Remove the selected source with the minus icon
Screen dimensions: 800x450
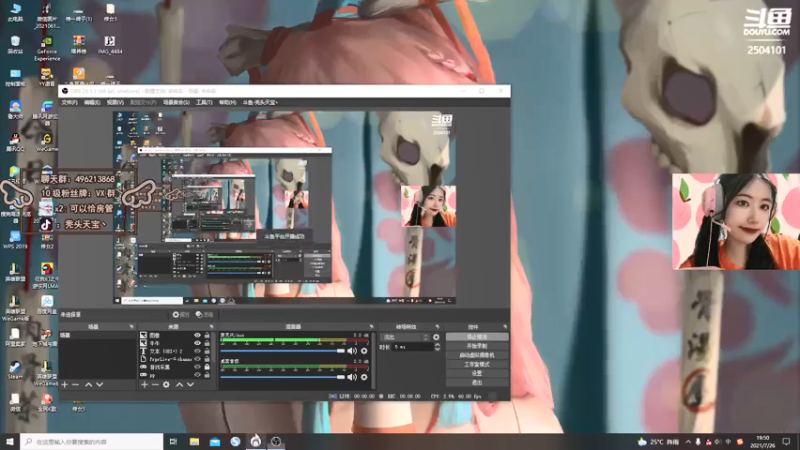coord(155,385)
